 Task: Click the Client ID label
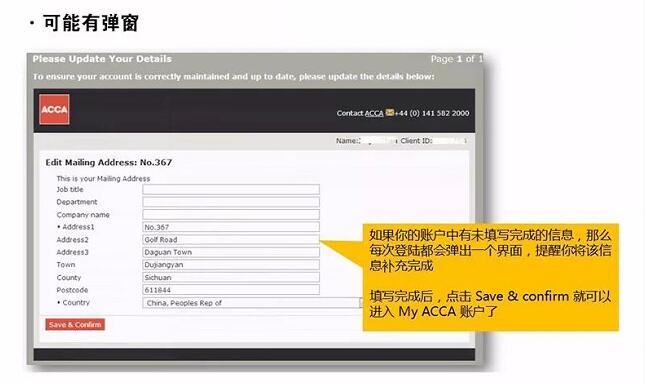click(416, 141)
